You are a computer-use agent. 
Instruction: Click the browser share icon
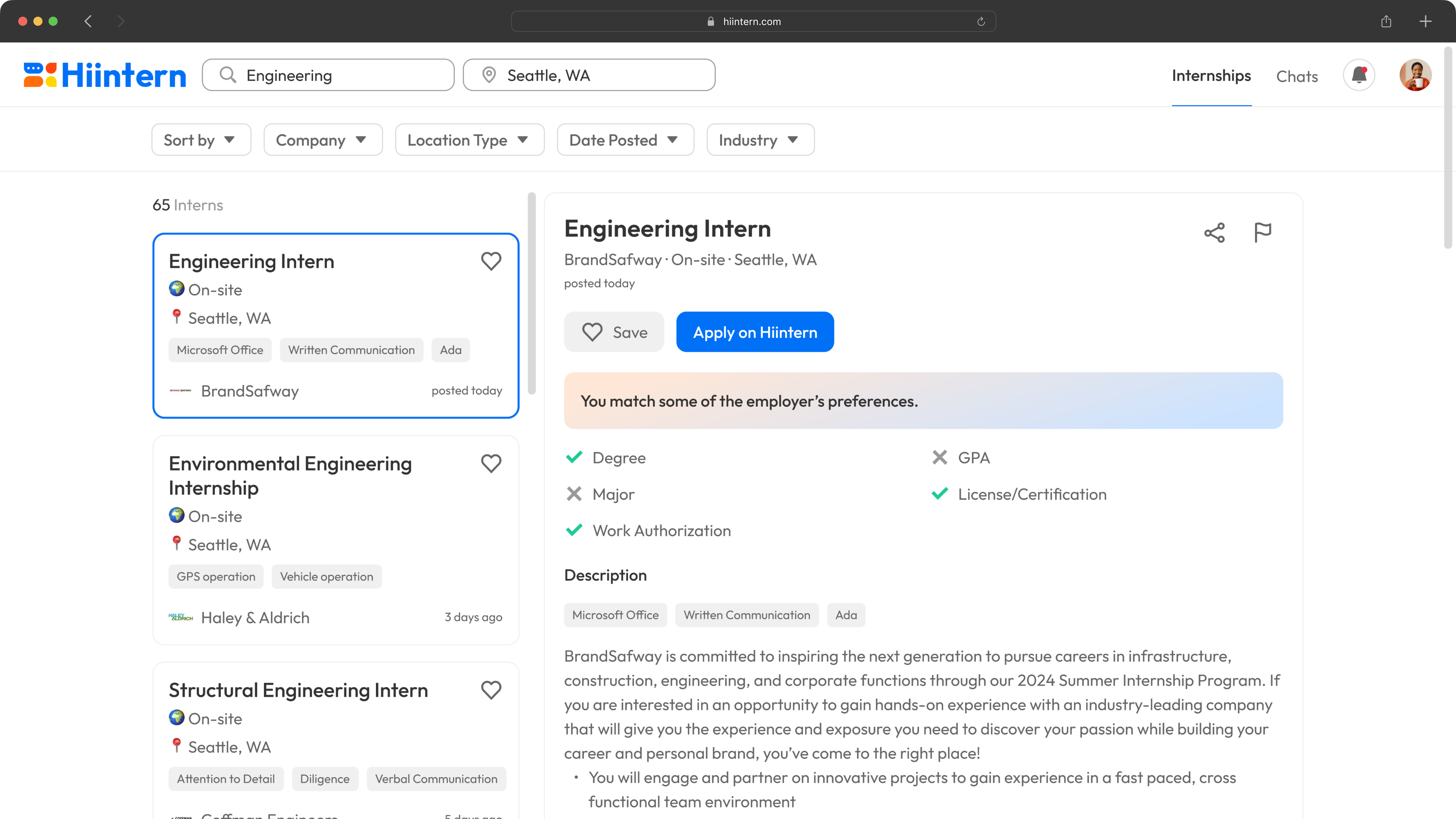(1386, 21)
